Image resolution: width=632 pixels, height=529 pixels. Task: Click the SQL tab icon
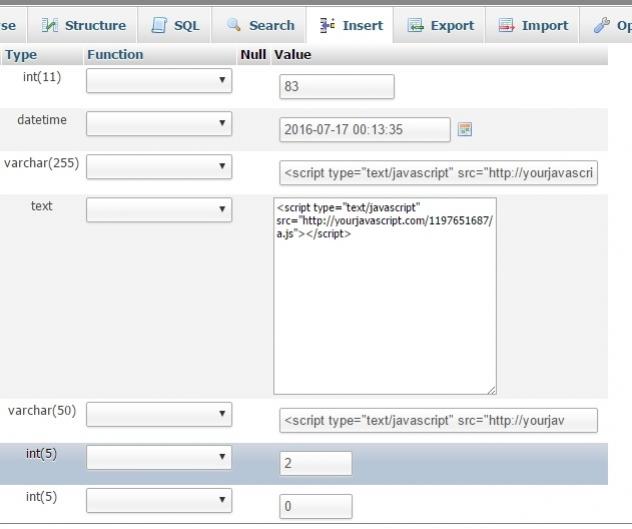pos(159,25)
